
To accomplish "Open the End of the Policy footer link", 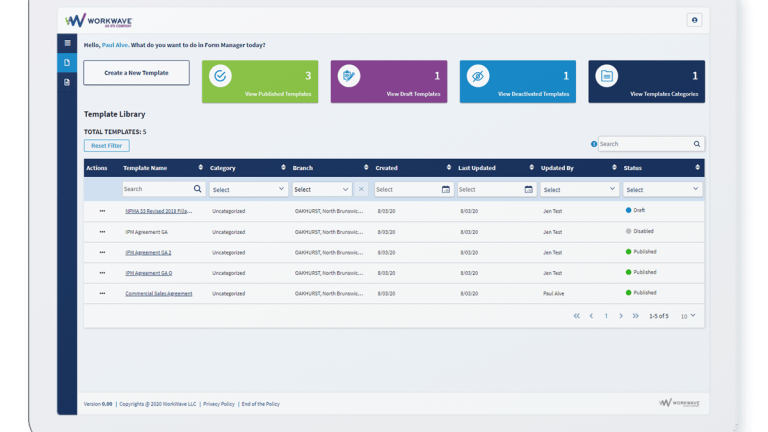I will pos(261,404).
